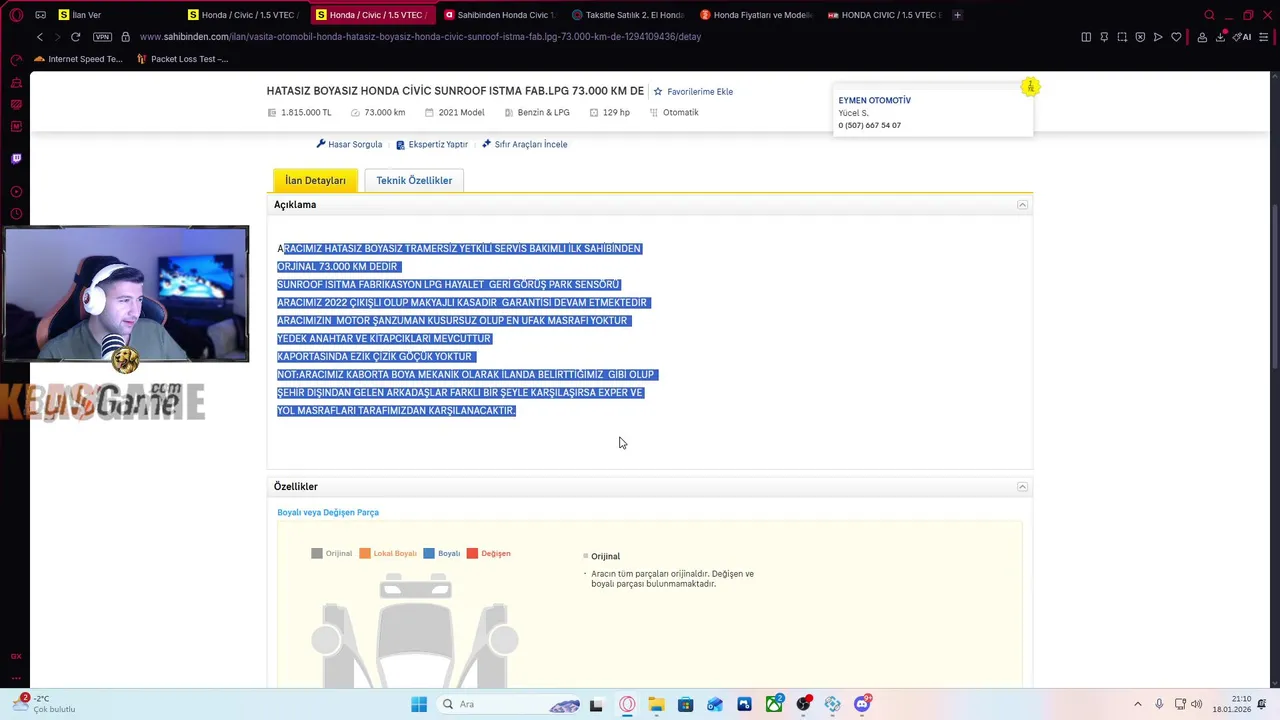Click the car damage diagram image
This screenshot has width=1280, height=720.
point(415,630)
